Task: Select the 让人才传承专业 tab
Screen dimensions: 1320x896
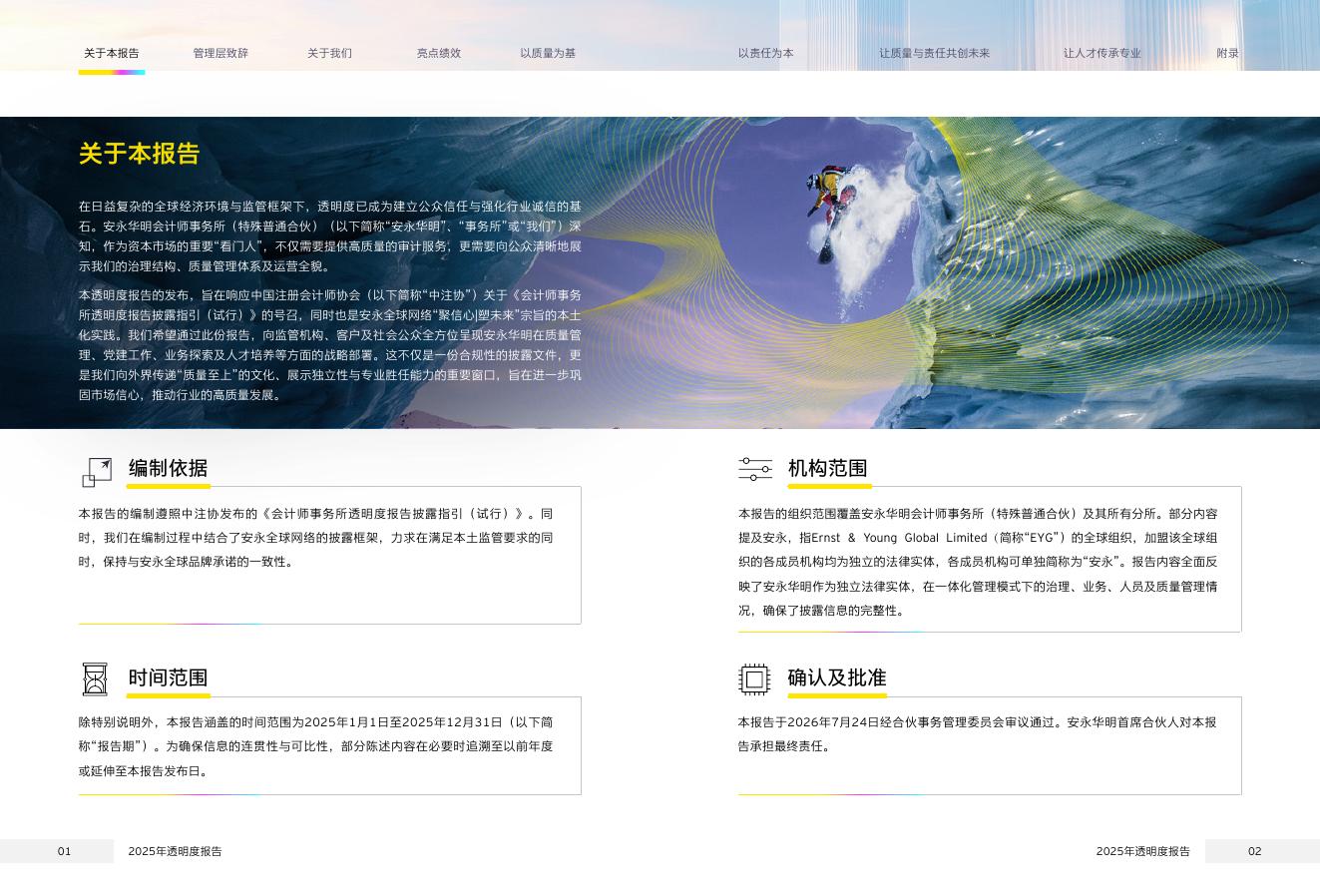Action: [1102, 54]
